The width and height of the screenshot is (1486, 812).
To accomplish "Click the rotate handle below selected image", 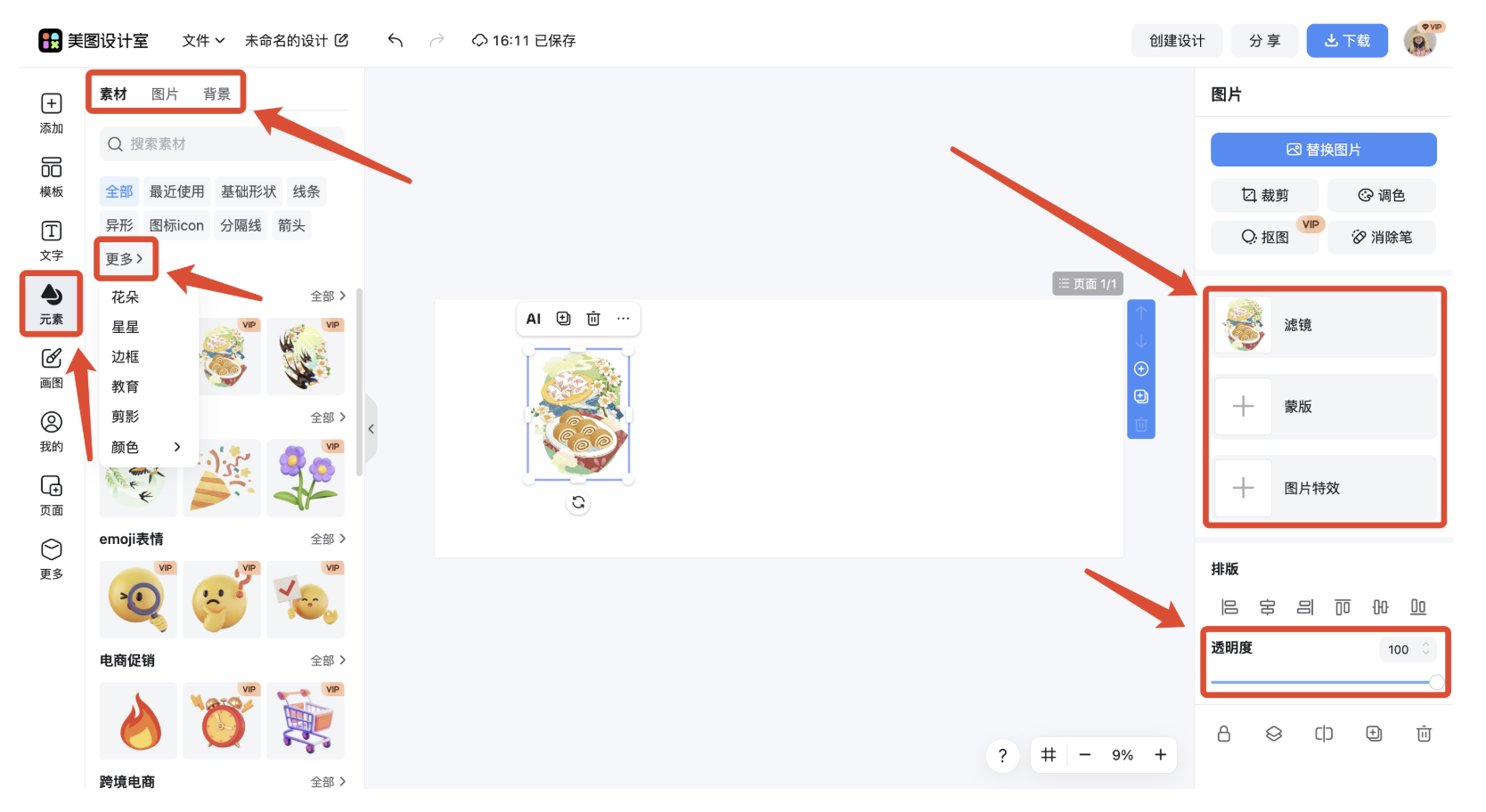I will point(578,503).
